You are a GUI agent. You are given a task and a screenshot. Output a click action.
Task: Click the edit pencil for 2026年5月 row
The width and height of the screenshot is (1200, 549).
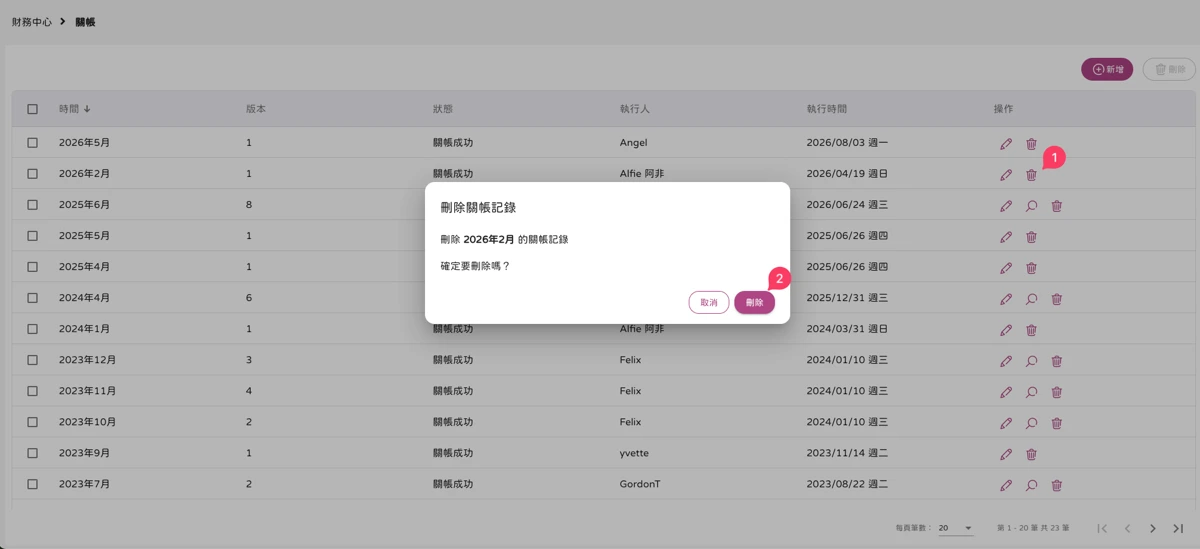tap(1006, 144)
